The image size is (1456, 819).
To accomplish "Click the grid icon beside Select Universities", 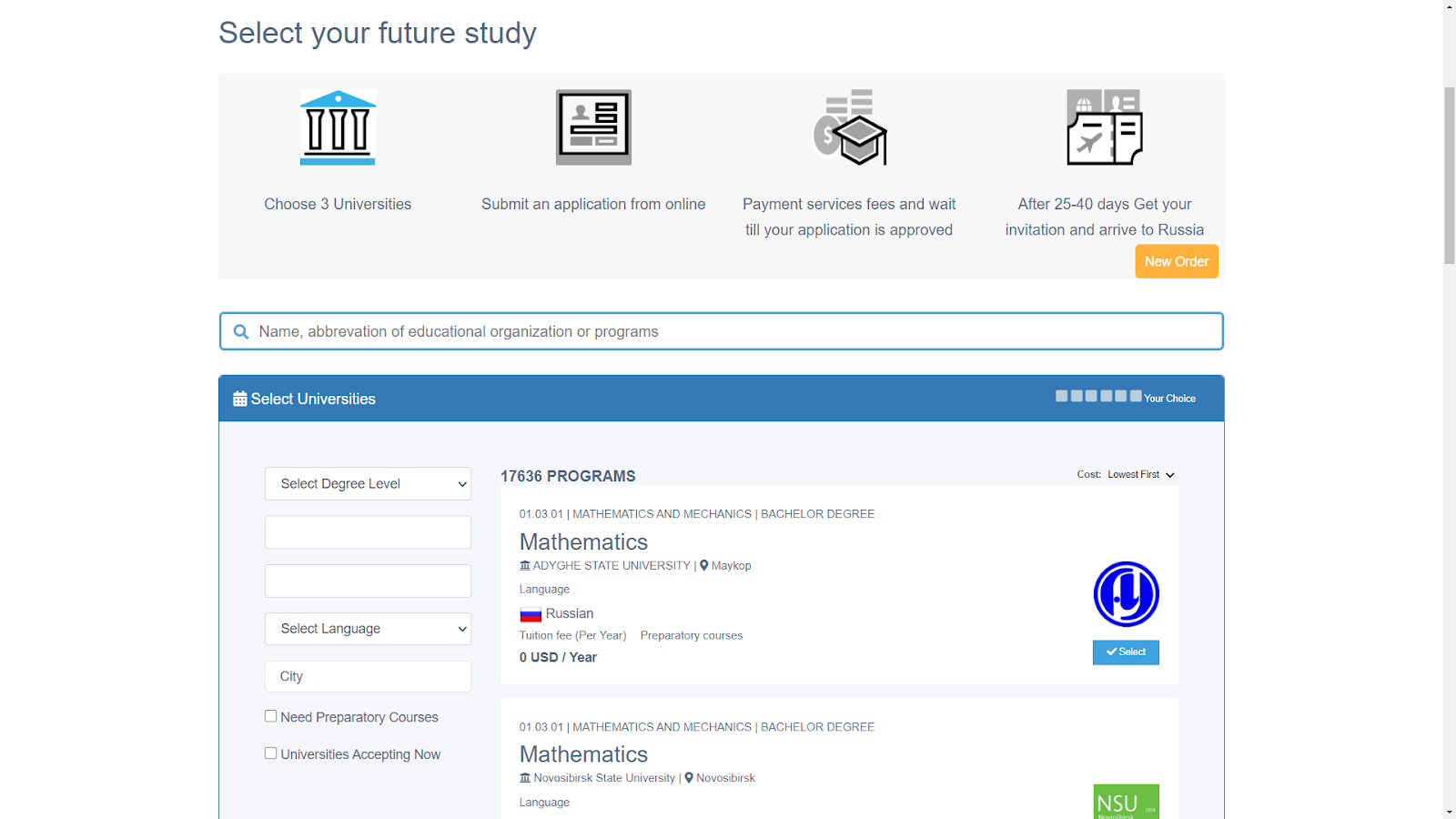I will tap(240, 399).
